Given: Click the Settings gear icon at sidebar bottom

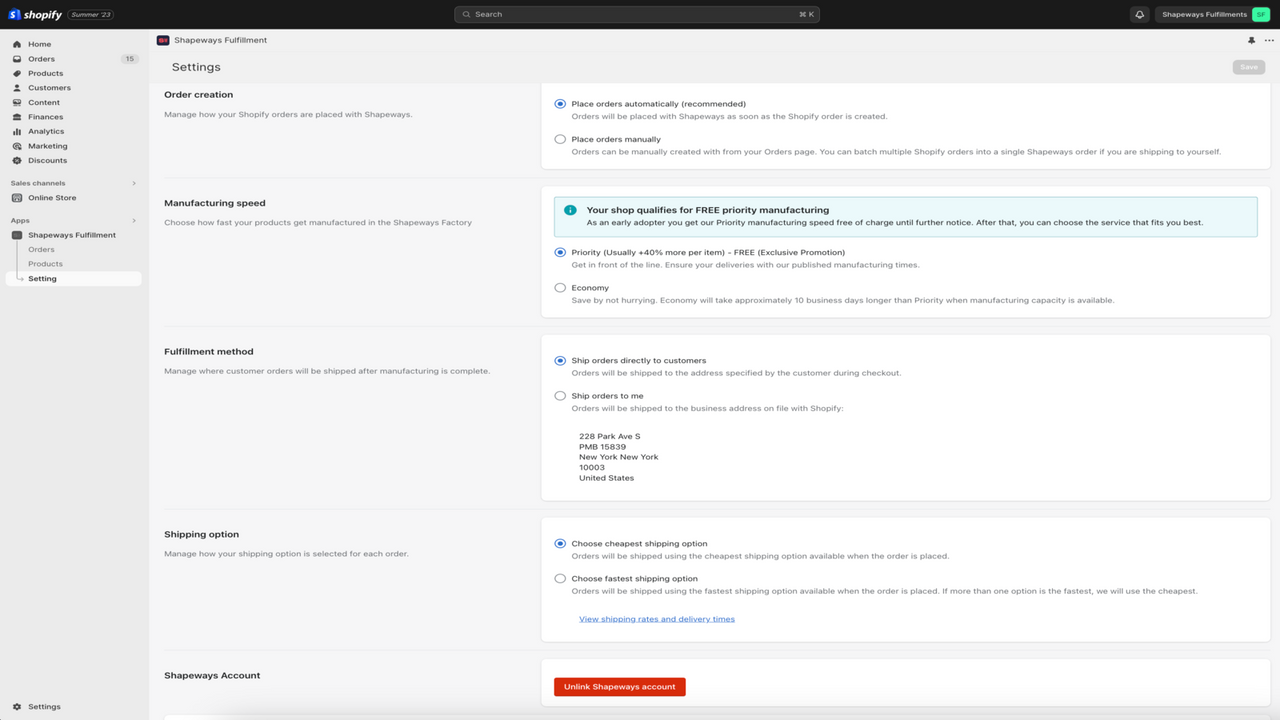Looking at the screenshot, I should [17, 707].
